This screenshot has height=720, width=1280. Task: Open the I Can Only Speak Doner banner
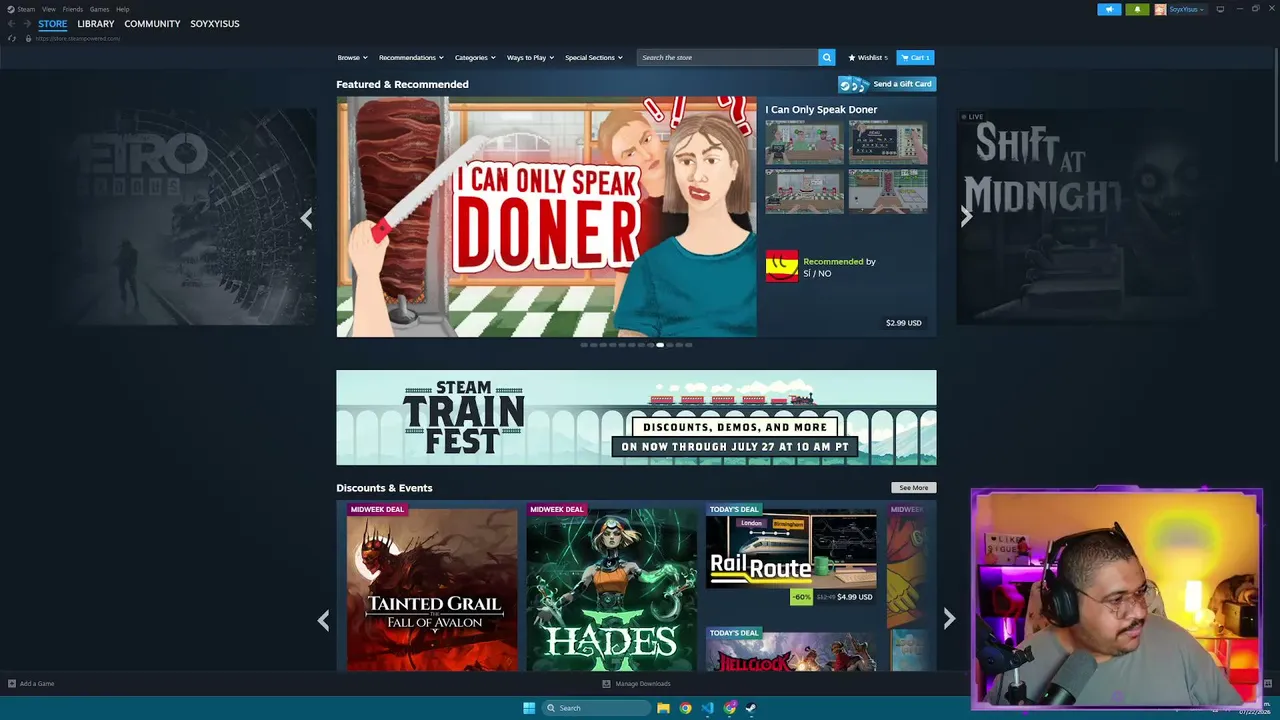(x=547, y=217)
